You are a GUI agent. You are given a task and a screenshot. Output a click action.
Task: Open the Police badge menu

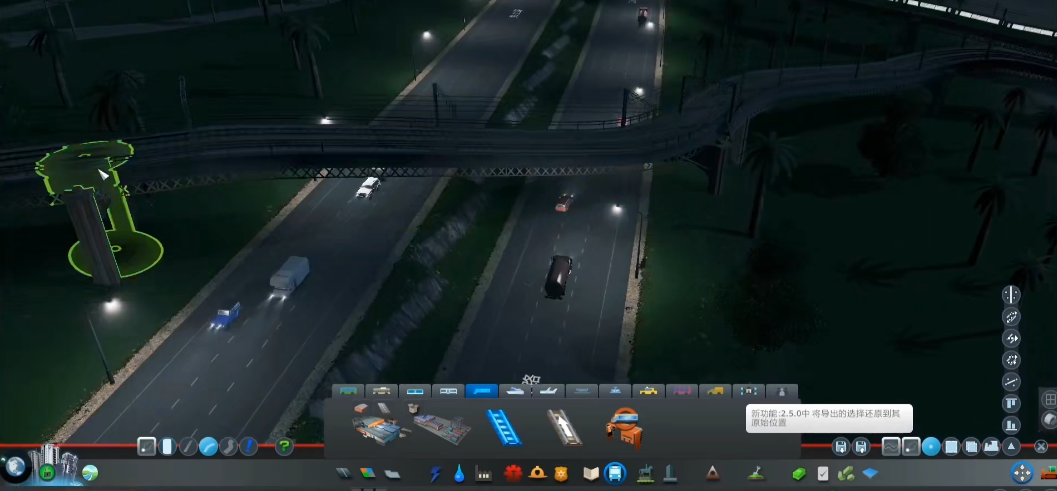pyautogui.click(x=561, y=473)
